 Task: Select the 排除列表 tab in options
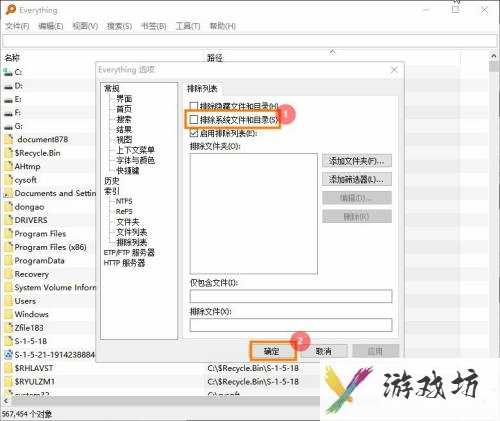(202, 89)
